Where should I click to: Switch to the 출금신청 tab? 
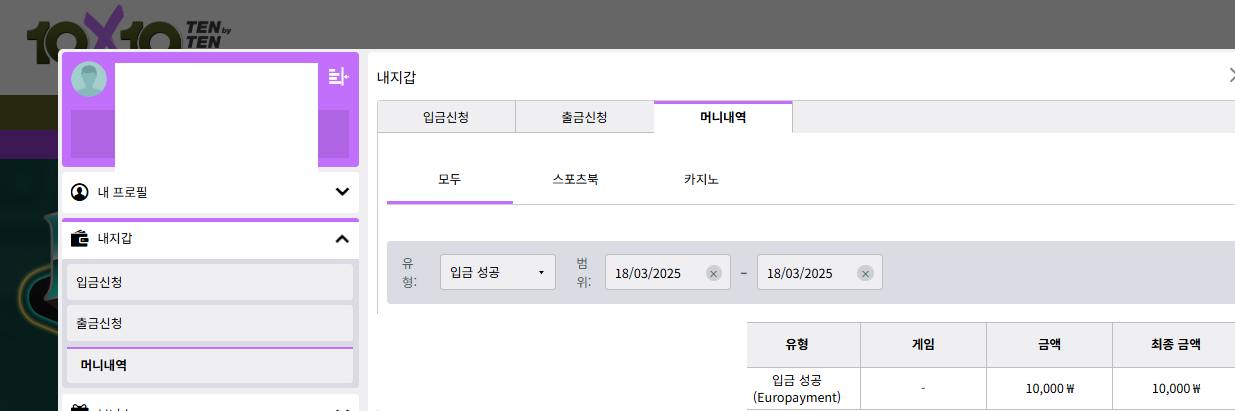tap(584, 117)
